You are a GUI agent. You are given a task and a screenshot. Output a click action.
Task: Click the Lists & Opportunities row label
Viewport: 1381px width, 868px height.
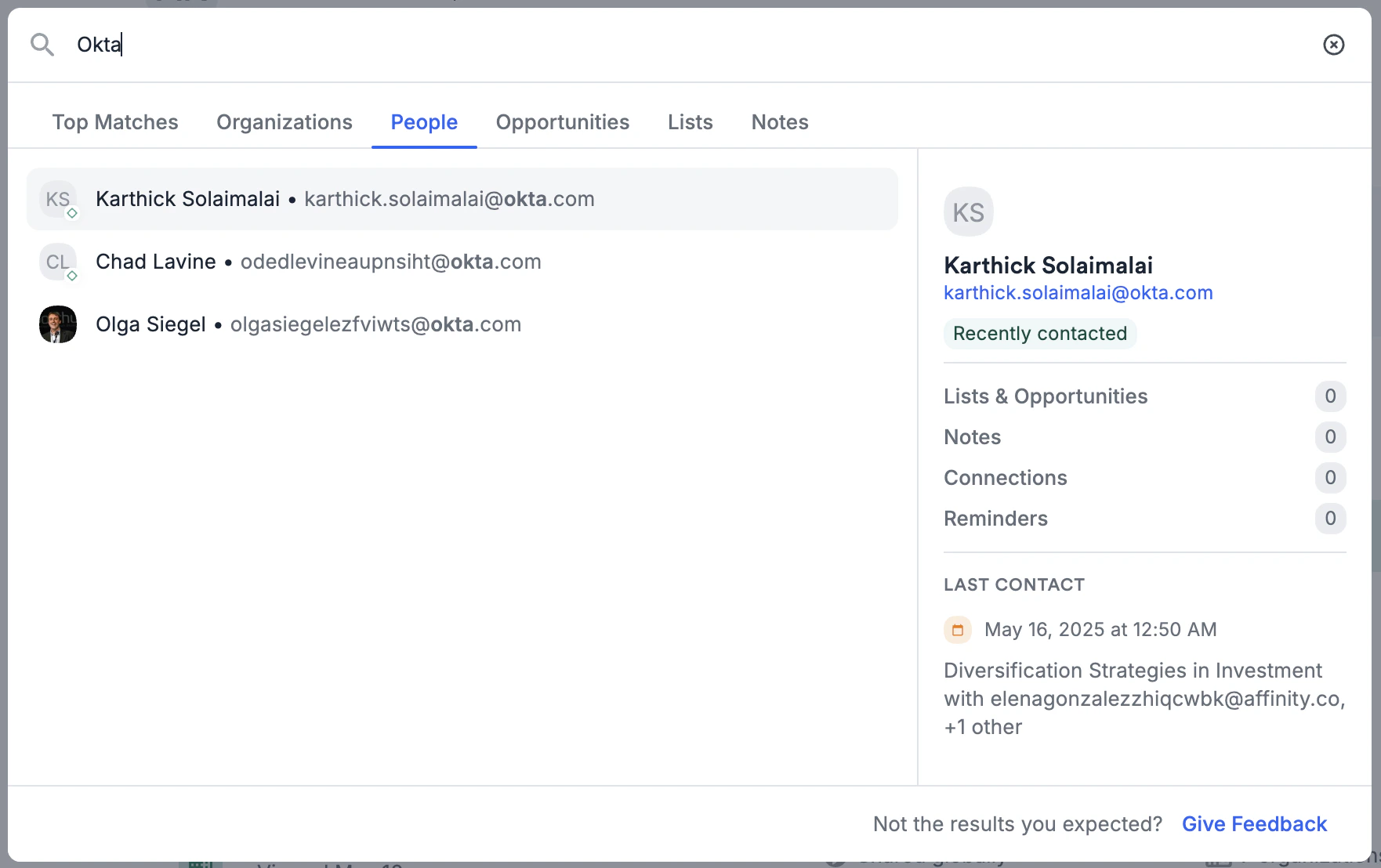click(x=1046, y=396)
